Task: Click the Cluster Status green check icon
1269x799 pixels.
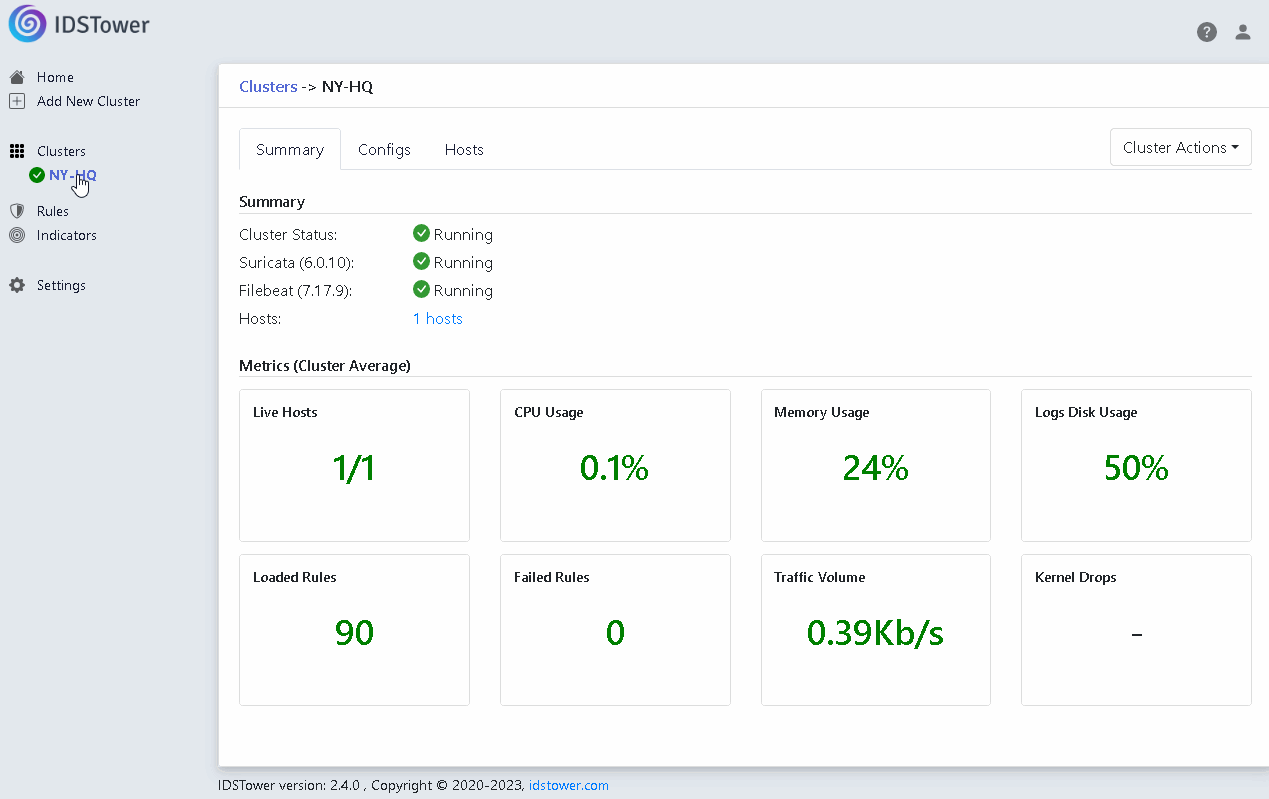Action: coord(421,234)
